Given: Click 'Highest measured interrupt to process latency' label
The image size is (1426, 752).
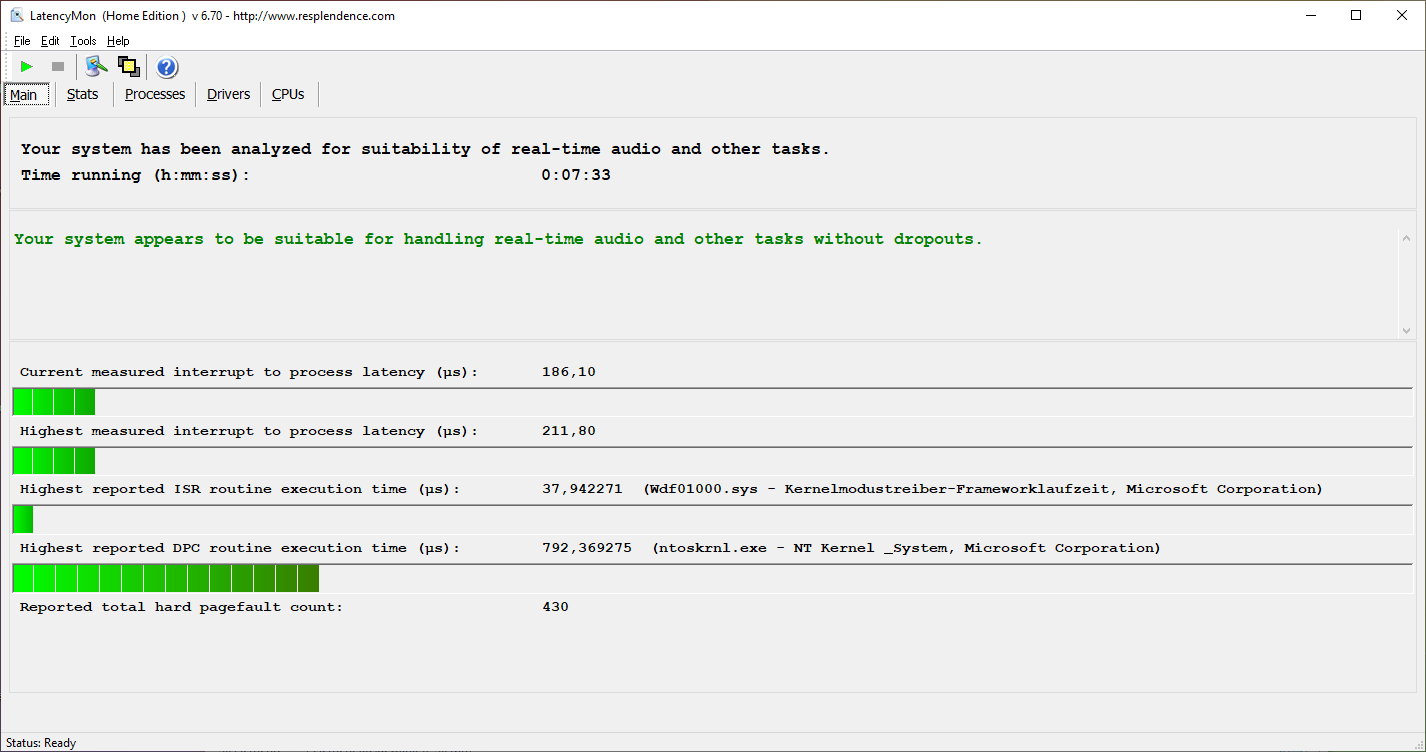Looking at the screenshot, I should tap(249, 431).
